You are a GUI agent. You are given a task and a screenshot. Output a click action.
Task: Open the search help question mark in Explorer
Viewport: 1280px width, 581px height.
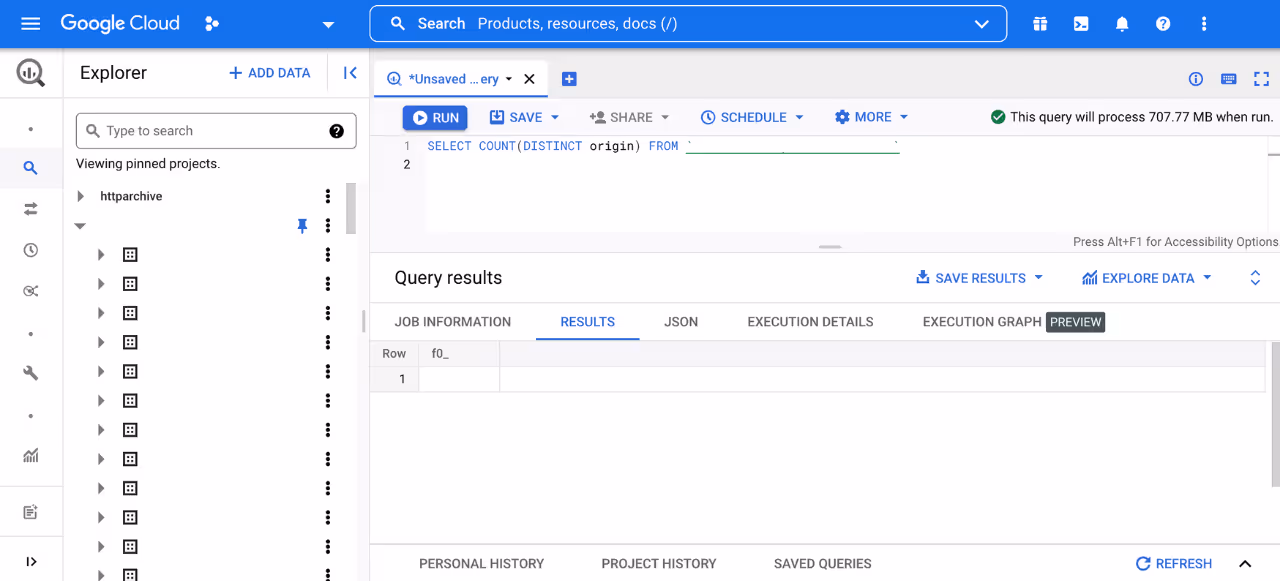click(x=336, y=130)
